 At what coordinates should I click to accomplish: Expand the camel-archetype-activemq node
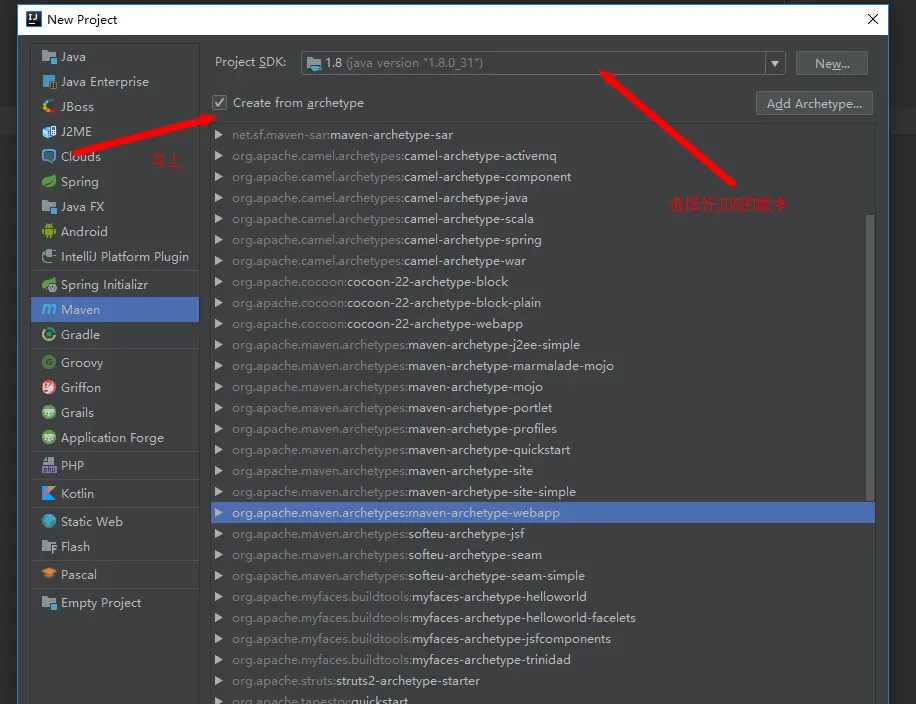[218, 156]
